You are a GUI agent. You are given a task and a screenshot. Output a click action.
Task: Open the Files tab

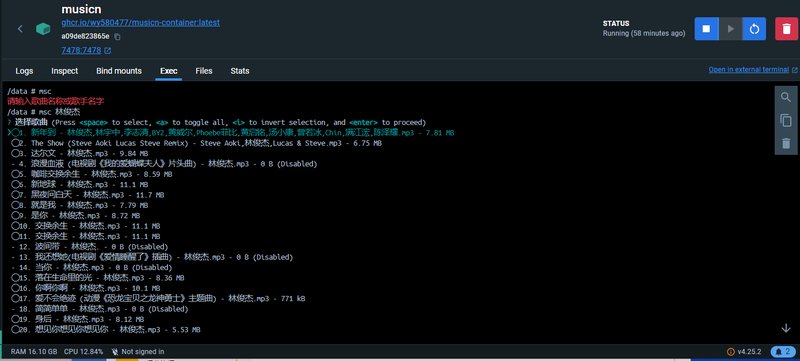(x=204, y=71)
